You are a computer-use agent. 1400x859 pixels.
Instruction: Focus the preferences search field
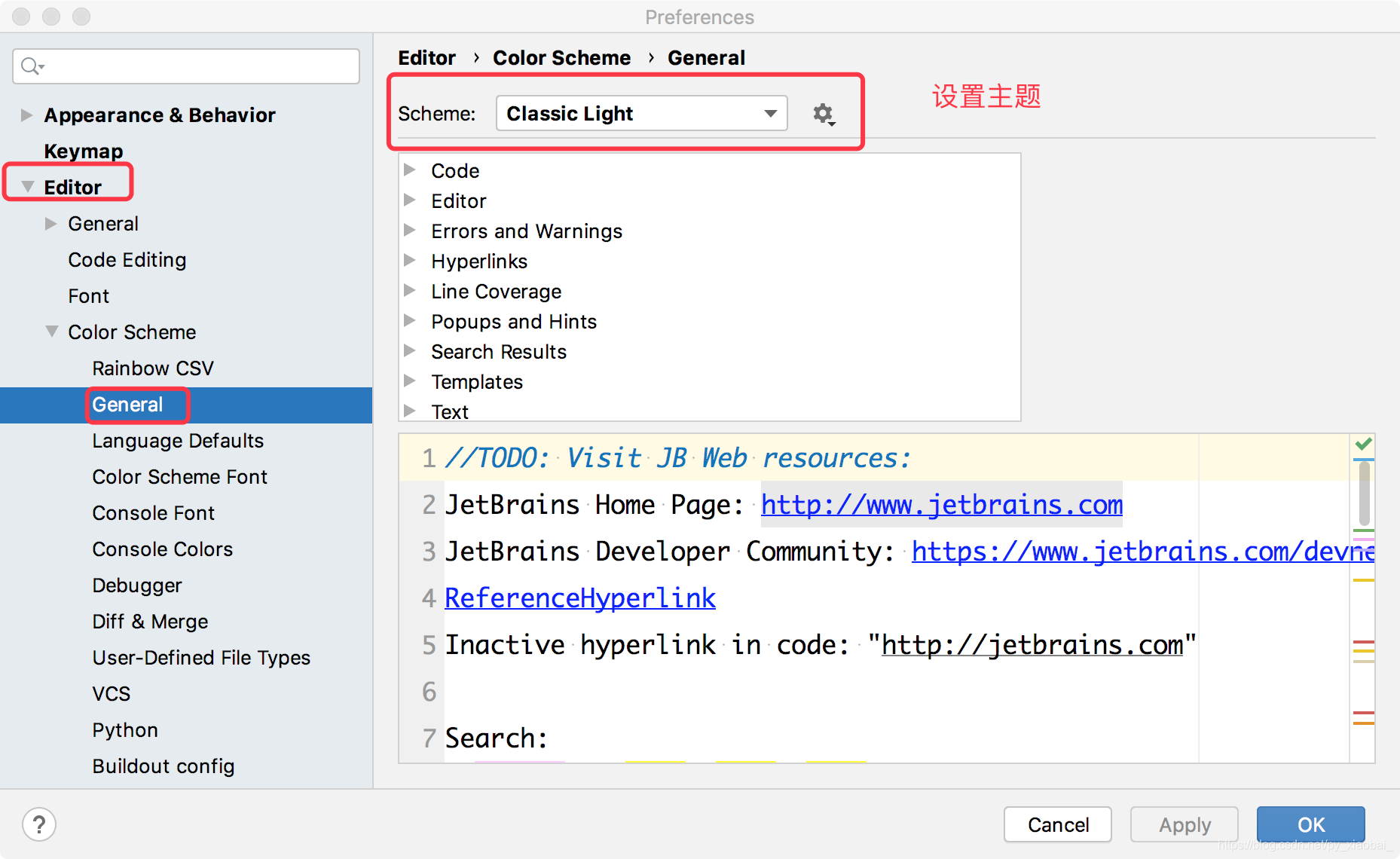click(x=186, y=66)
